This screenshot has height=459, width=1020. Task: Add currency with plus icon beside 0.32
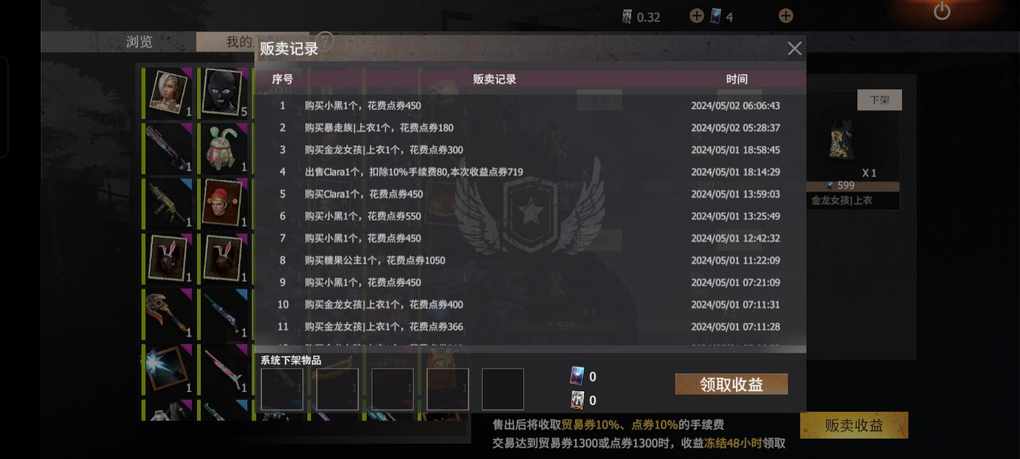coord(697,16)
